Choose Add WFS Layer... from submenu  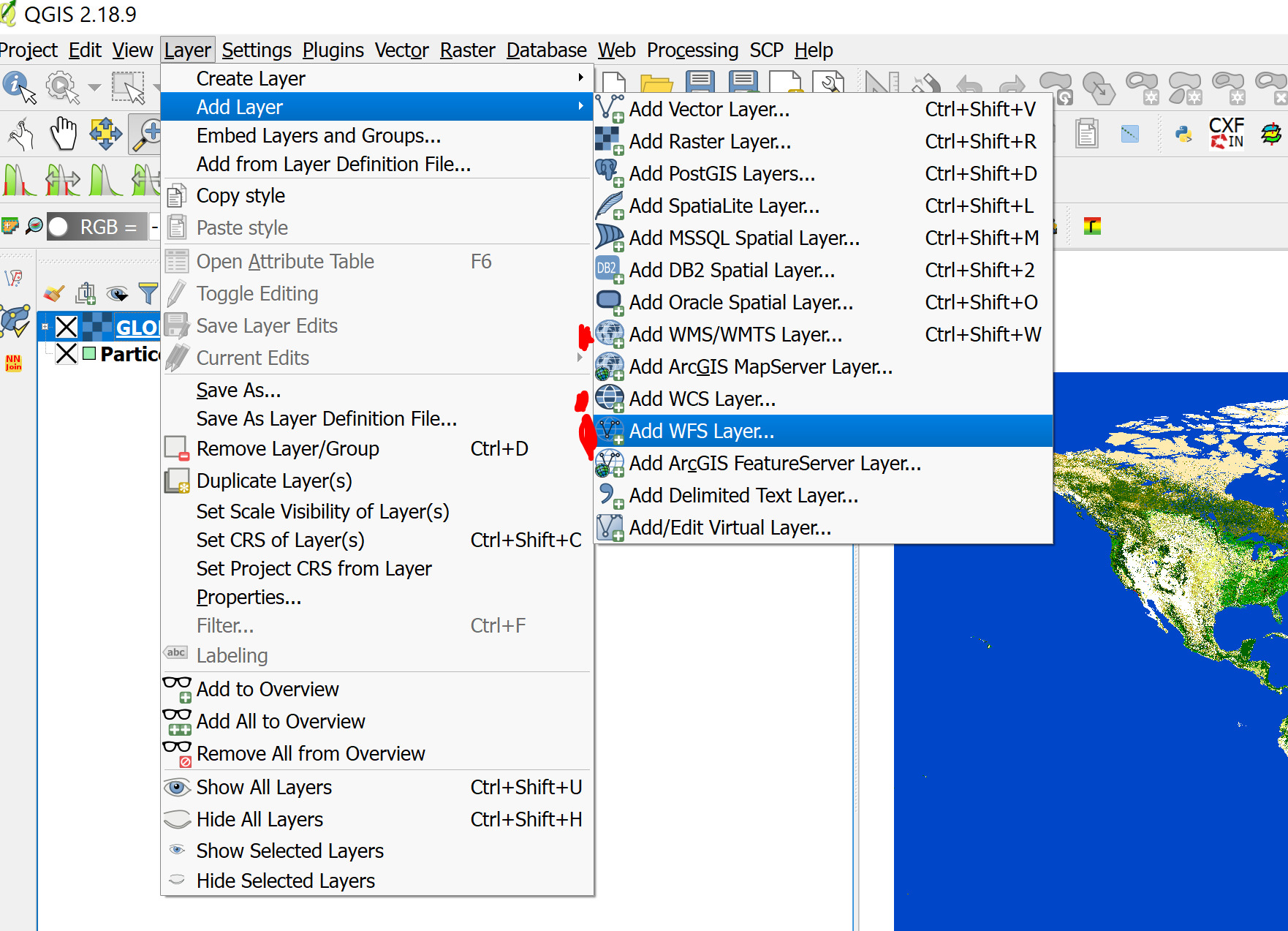(x=823, y=431)
